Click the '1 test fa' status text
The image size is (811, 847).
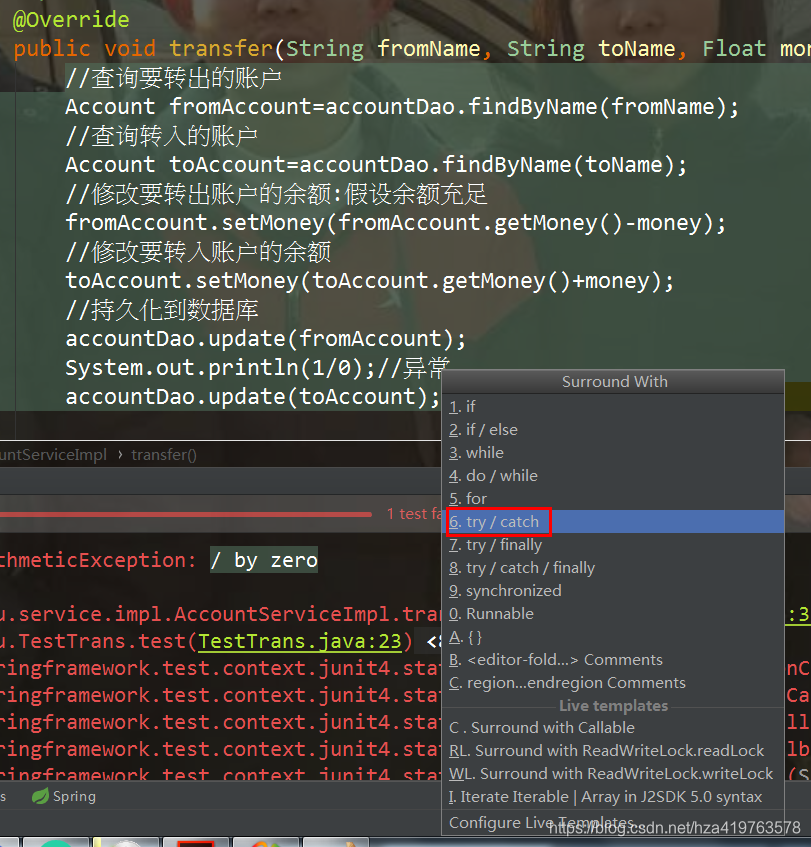pos(413,514)
